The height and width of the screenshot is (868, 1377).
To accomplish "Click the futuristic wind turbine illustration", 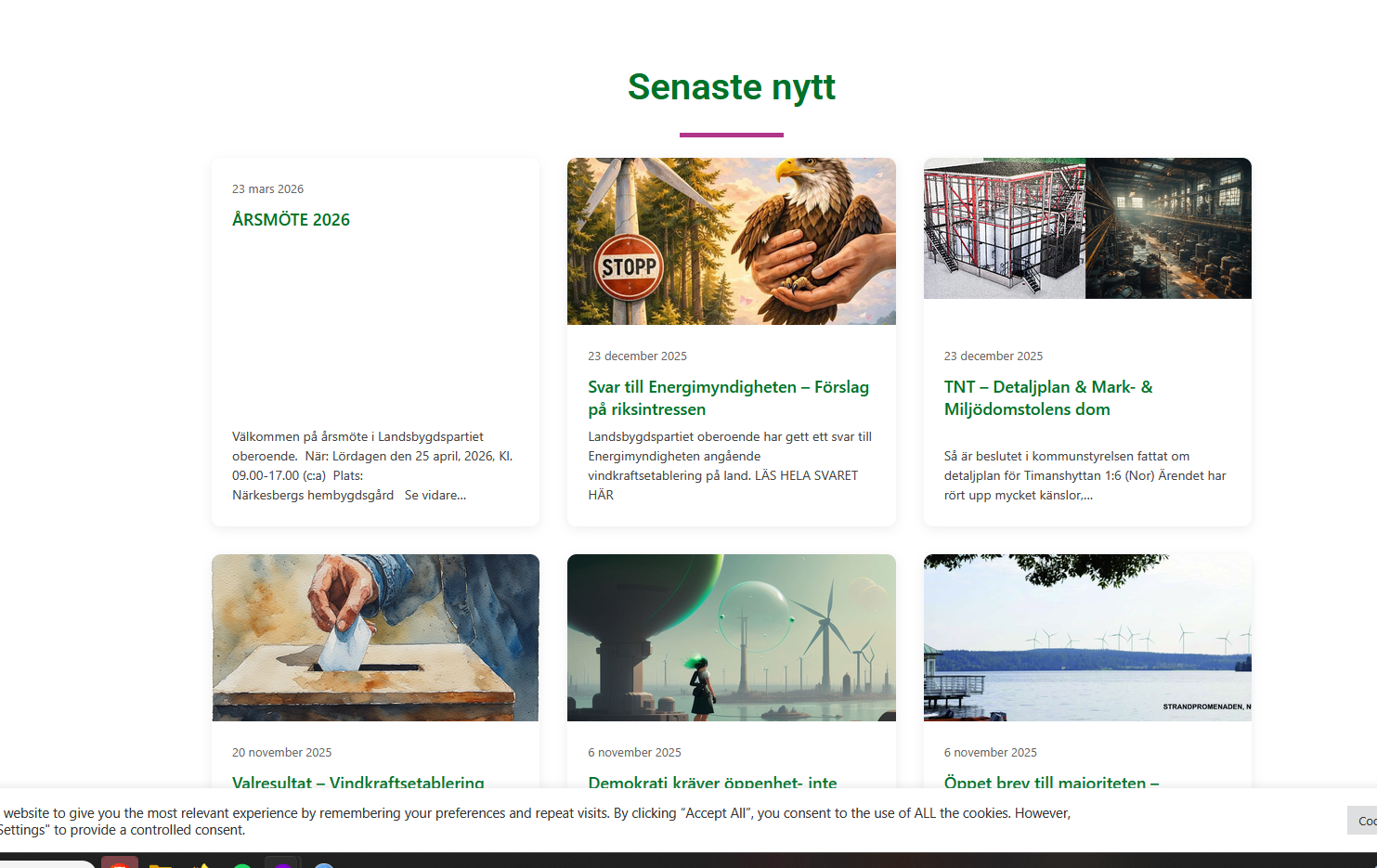I will coord(732,638).
